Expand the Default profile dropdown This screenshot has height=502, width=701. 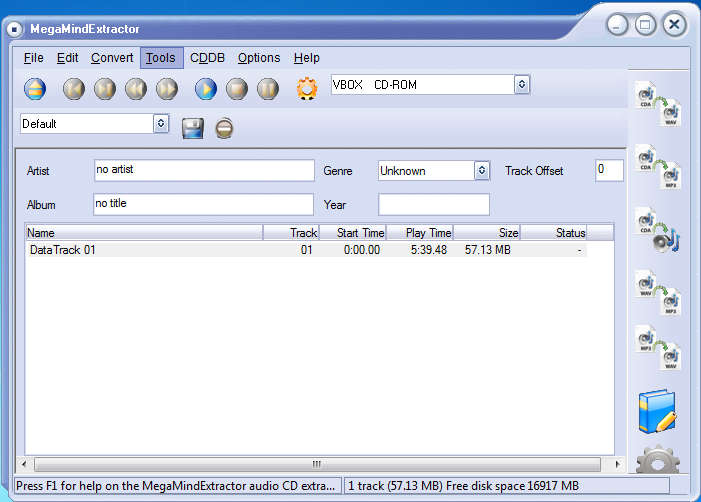161,123
